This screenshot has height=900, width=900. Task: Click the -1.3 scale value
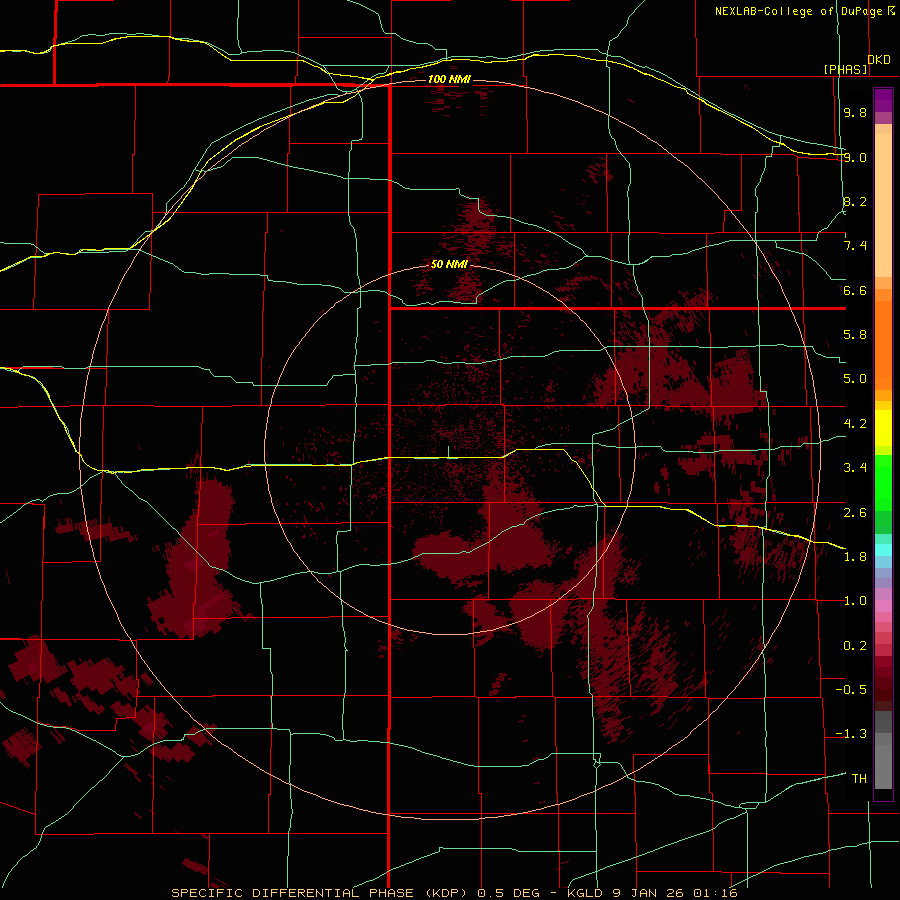tap(851, 734)
